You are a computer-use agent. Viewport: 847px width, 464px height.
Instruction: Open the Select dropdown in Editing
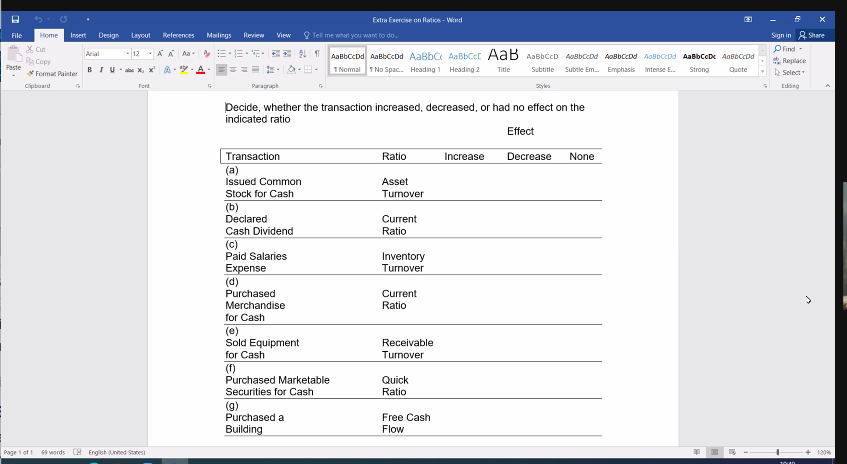[x=789, y=72]
